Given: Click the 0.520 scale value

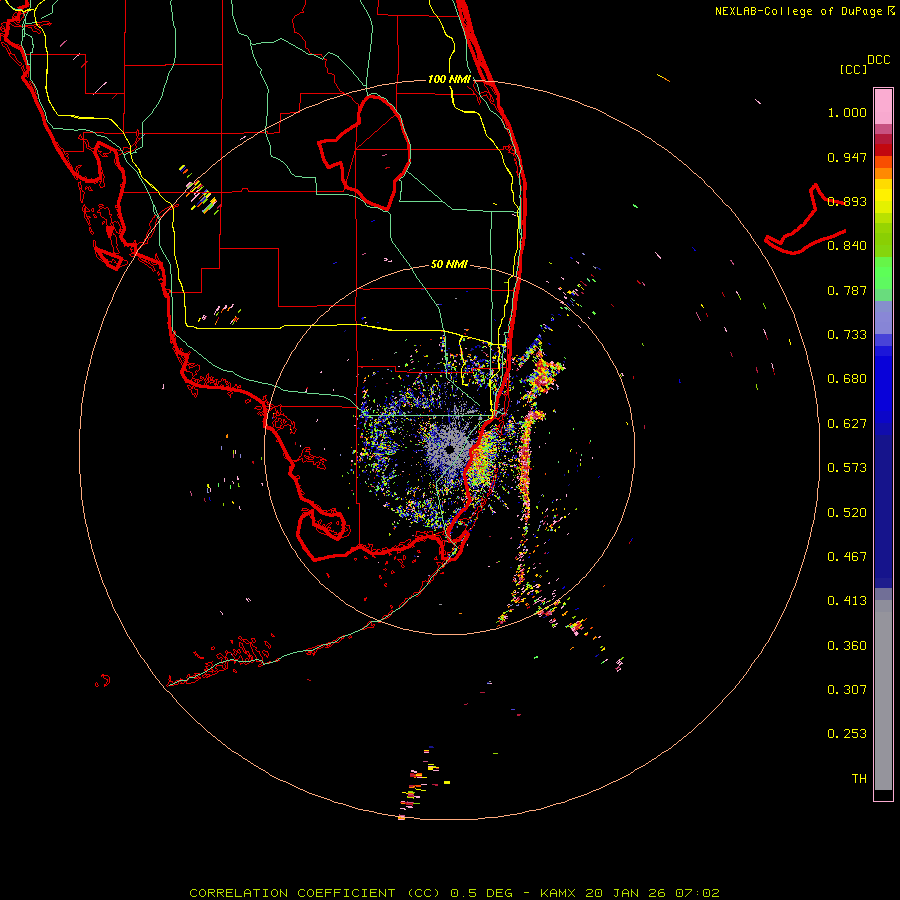Looking at the screenshot, I should tap(847, 513).
